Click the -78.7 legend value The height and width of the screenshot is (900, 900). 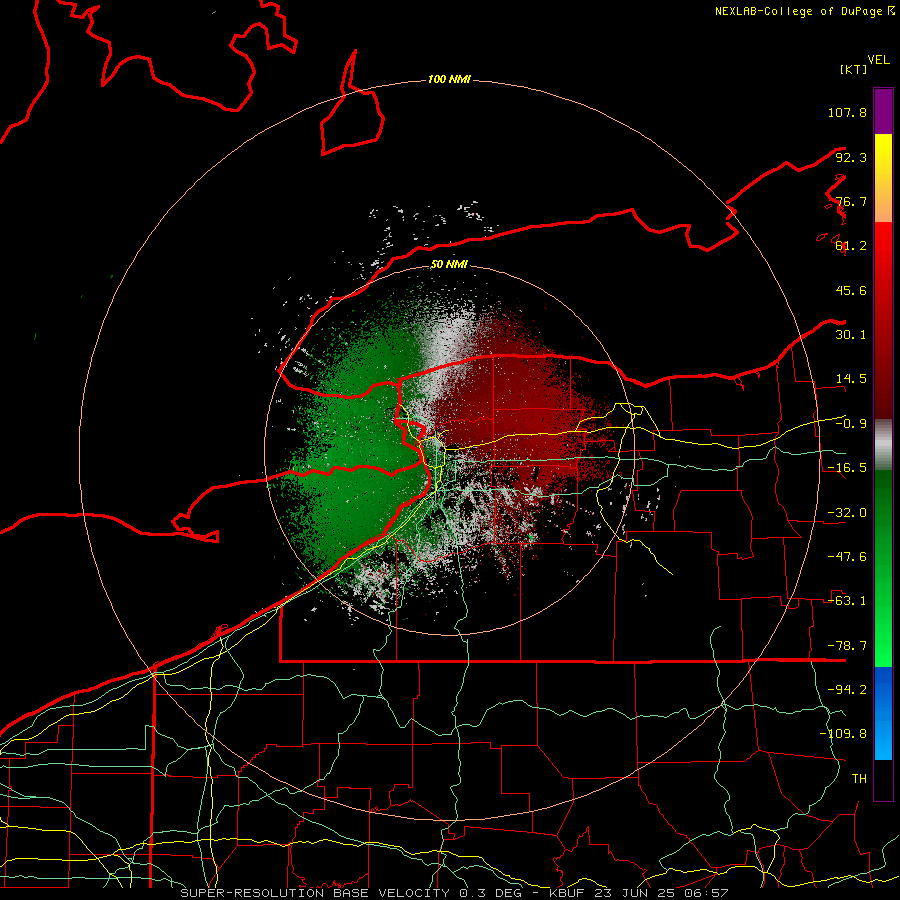pyautogui.click(x=847, y=646)
